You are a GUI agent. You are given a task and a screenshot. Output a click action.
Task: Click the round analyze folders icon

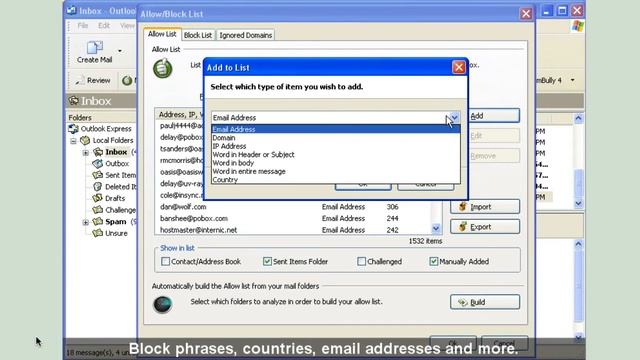tap(163, 304)
